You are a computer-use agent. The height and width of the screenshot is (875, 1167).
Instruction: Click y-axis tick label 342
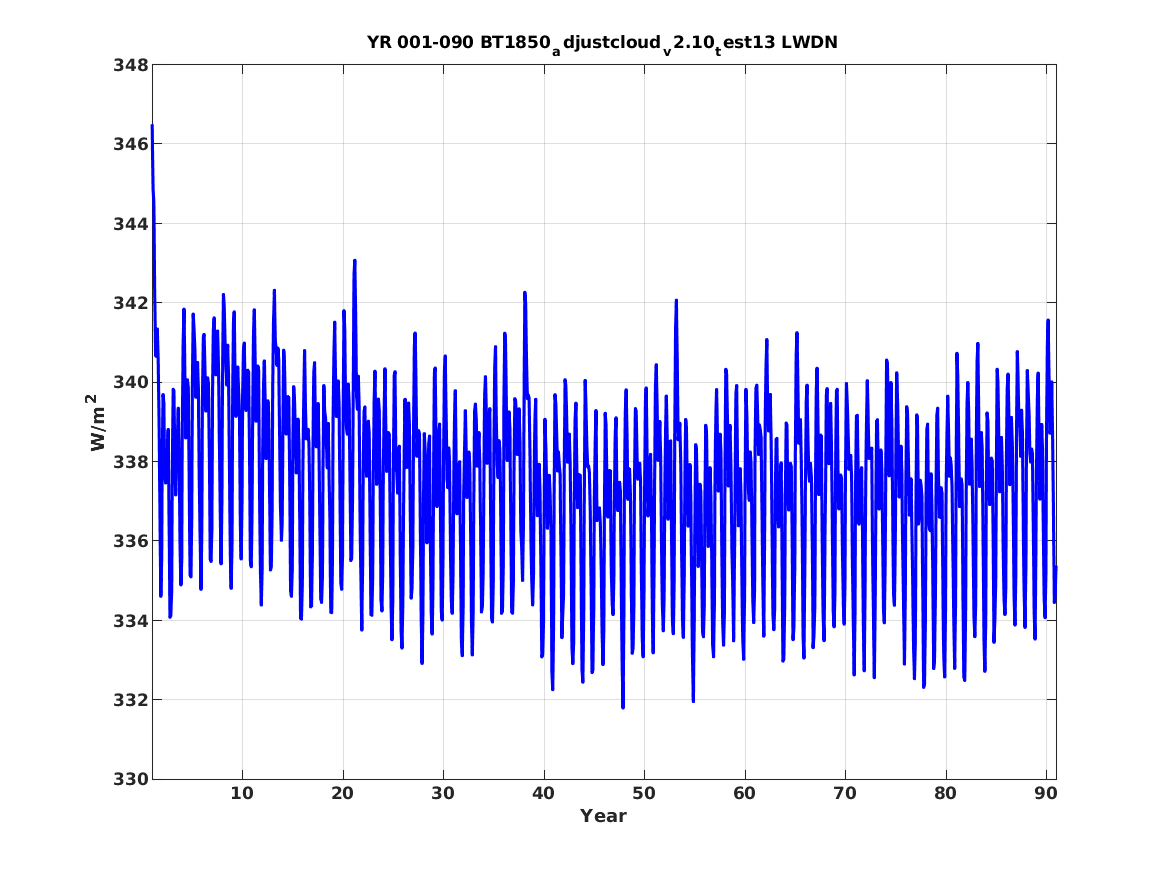coord(131,304)
